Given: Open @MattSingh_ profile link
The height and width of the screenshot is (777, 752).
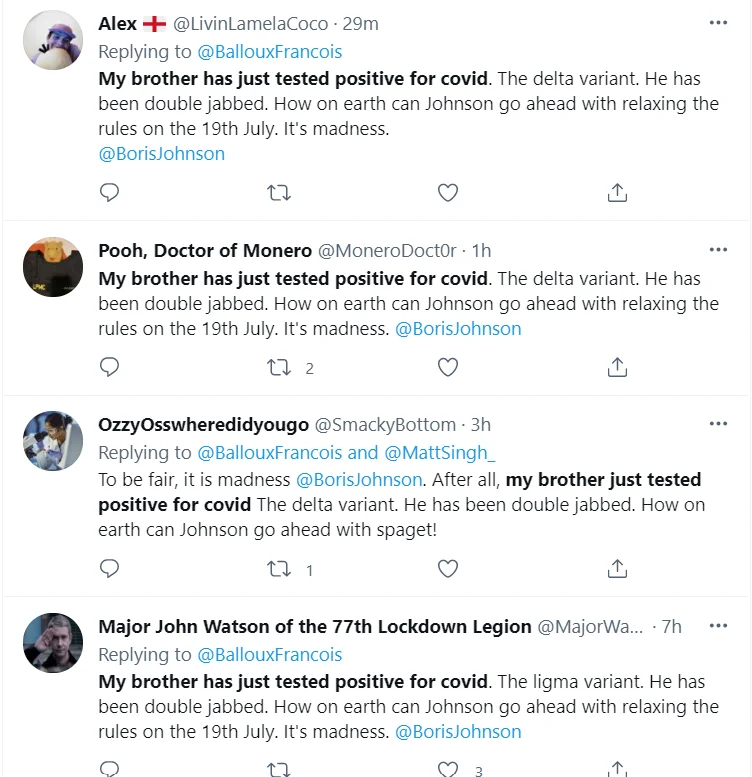Looking at the screenshot, I should point(439,453).
